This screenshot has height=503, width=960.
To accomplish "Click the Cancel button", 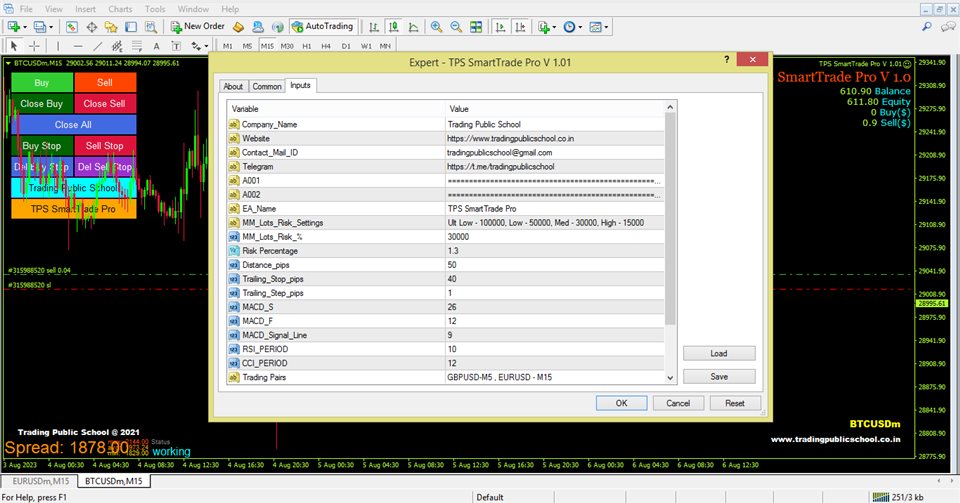I will [x=678, y=403].
